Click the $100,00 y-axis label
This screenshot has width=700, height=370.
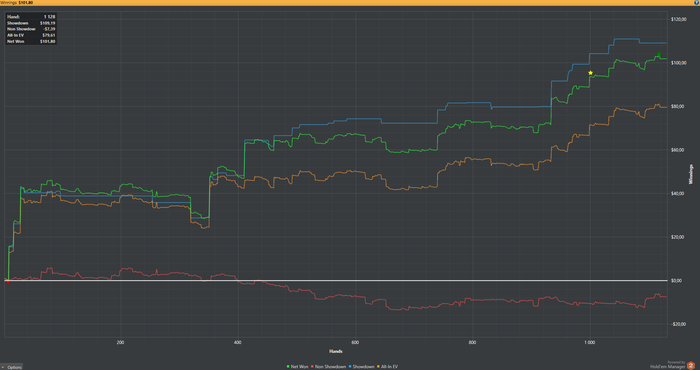[x=679, y=63]
